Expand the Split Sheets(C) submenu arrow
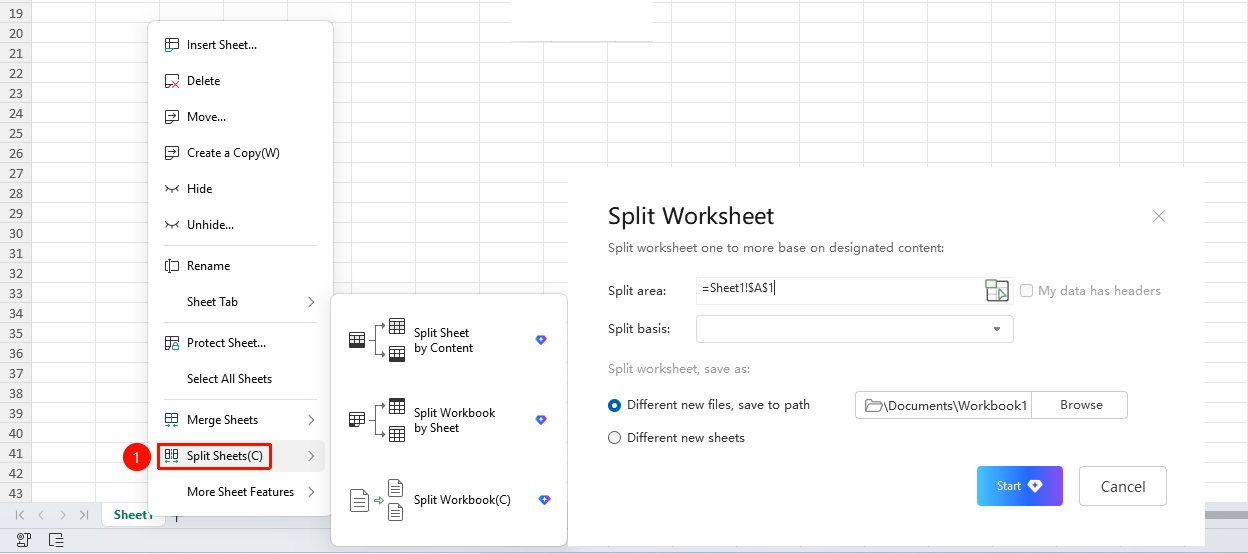Viewport: 1248px width, 554px height. [x=311, y=456]
